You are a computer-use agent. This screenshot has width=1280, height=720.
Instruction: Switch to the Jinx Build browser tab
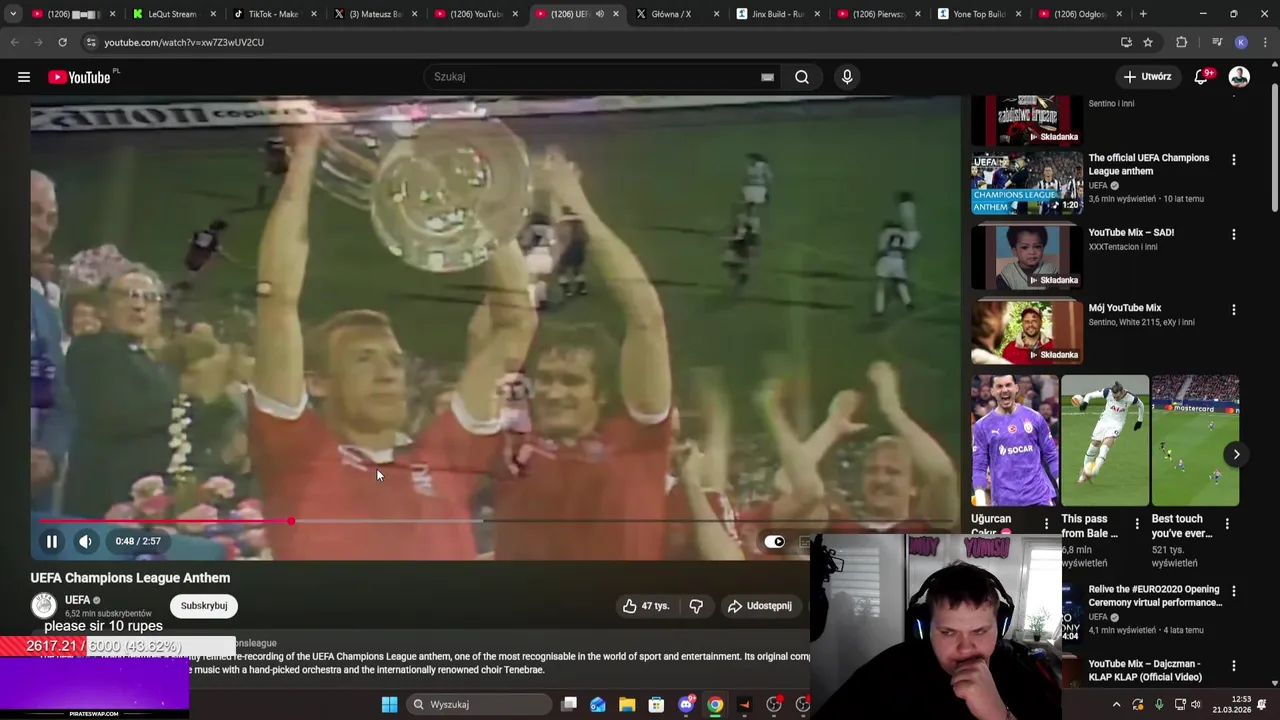coord(776,14)
